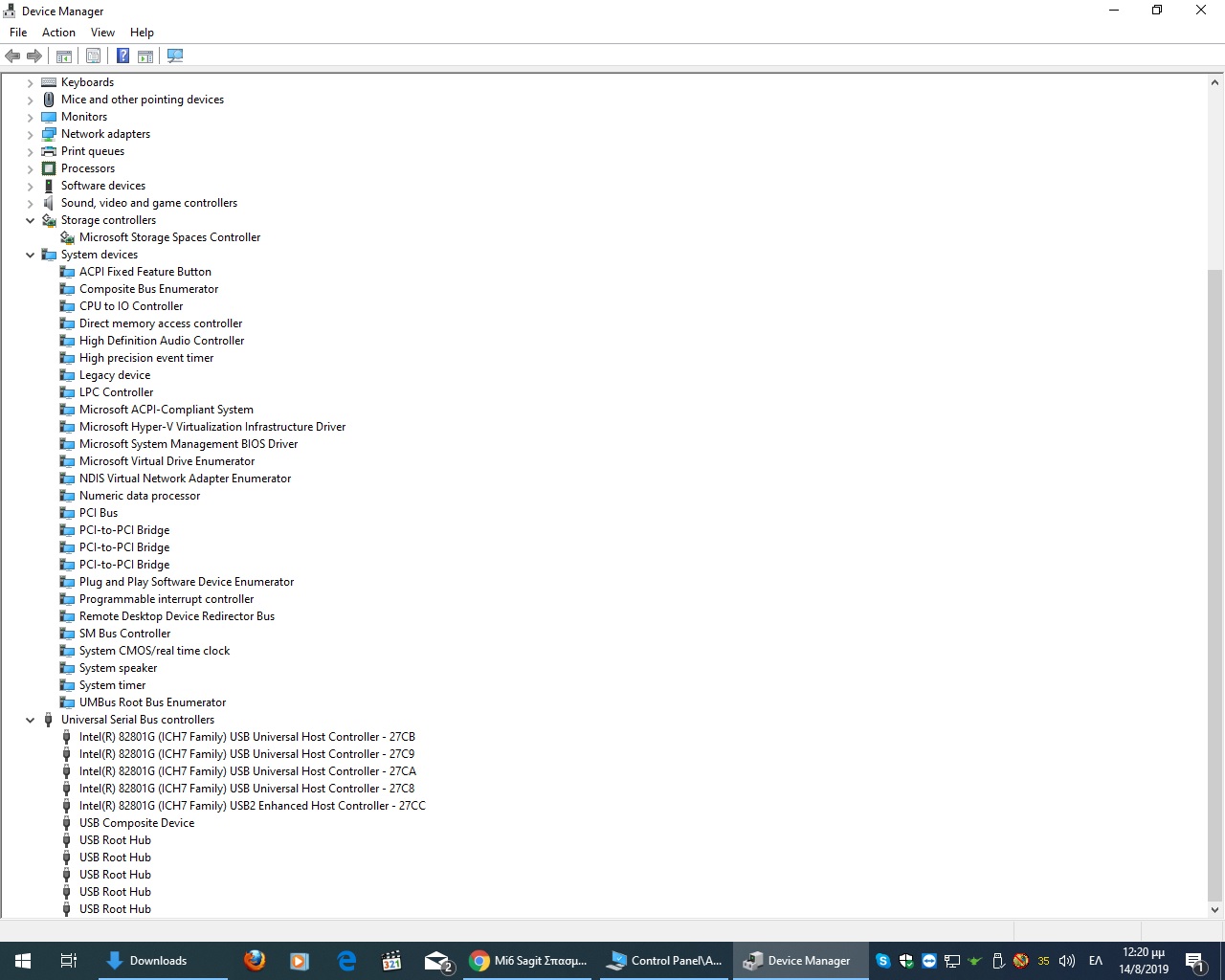Open Microsoft Edge from the taskbar
The image size is (1225, 980).
tap(346, 961)
